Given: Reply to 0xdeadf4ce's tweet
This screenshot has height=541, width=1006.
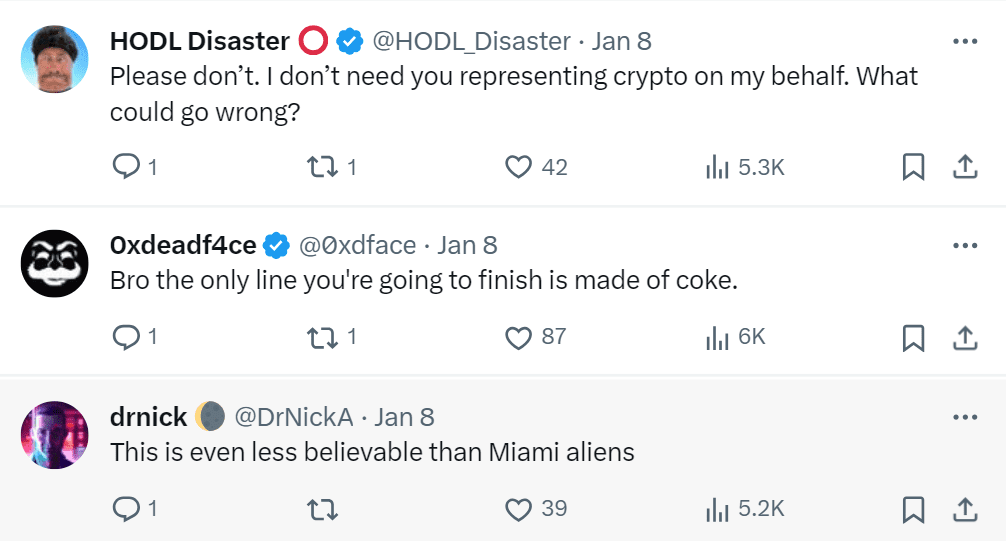Looking at the screenshot, I should (x=126, y=338).
